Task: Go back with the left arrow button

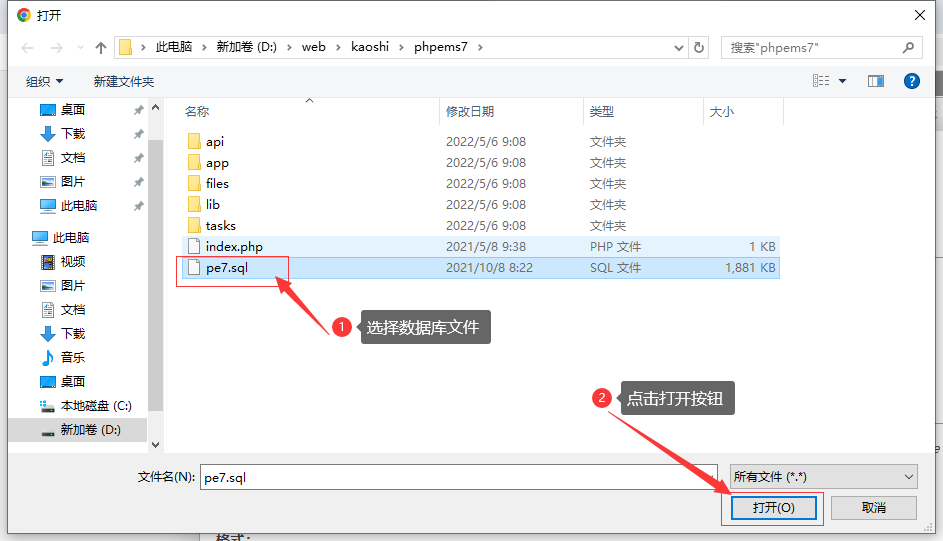Action: coord(27,47)
